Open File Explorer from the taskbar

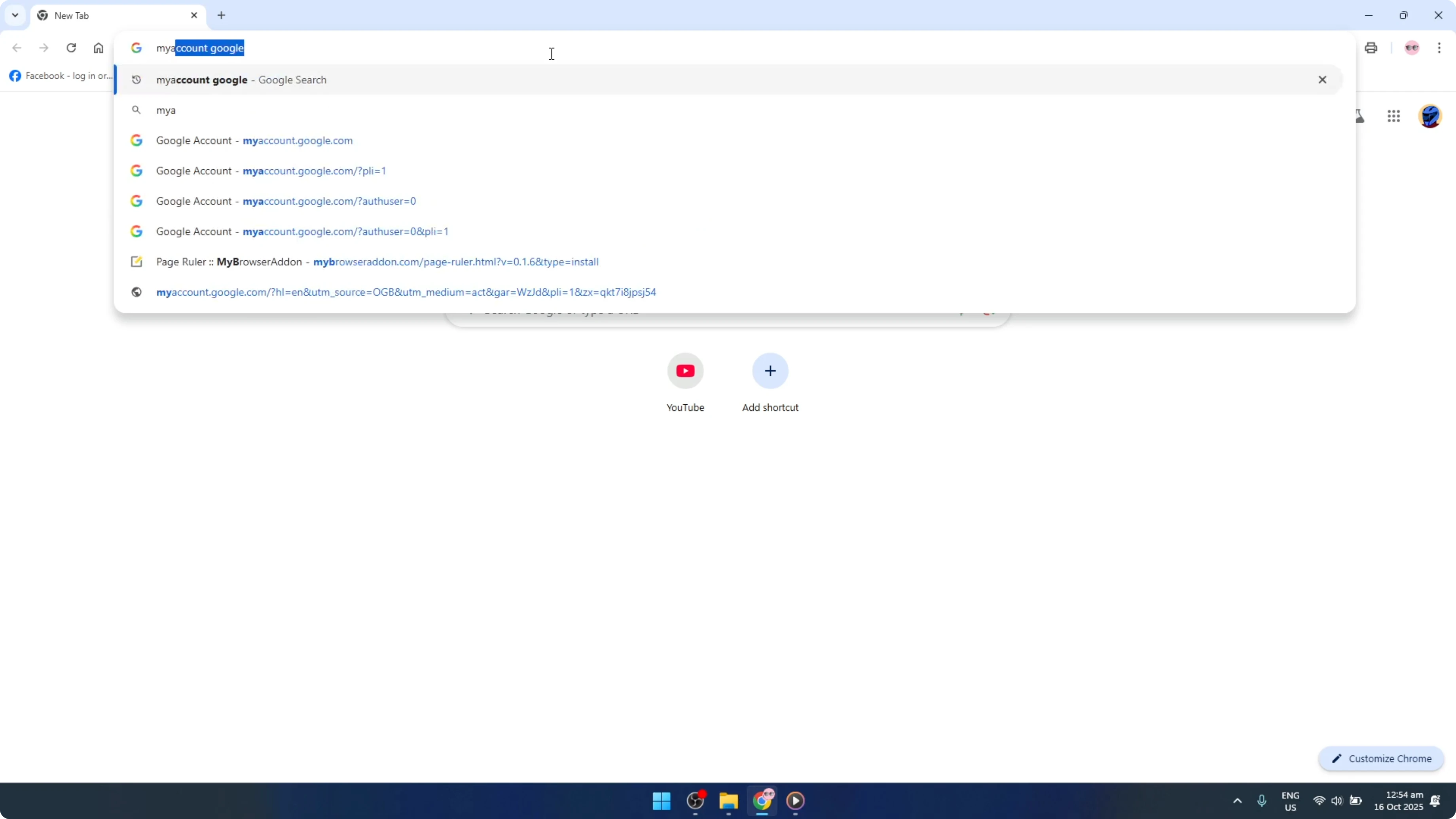tap(728, 802)
